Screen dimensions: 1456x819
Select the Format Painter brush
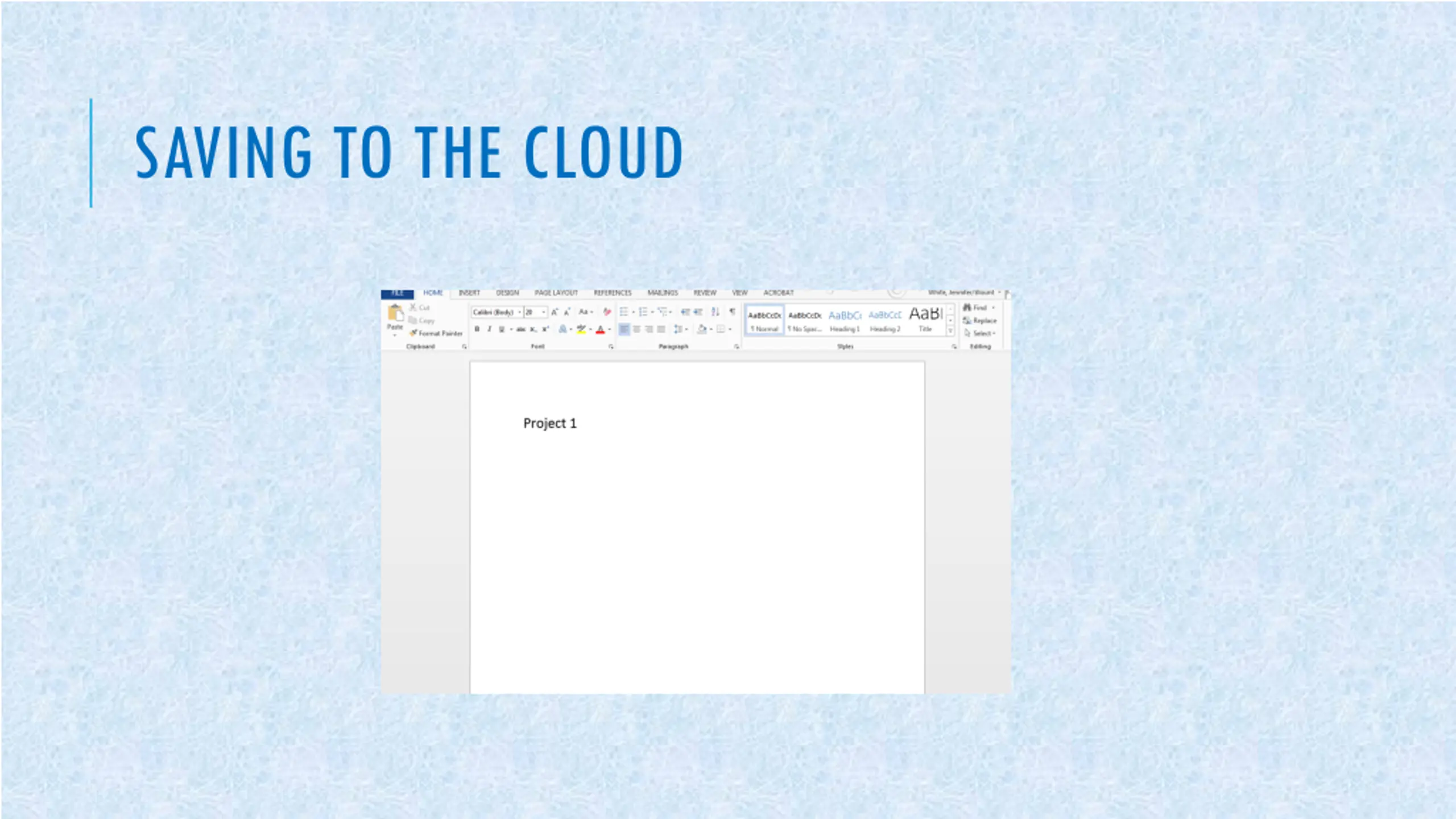point(413,333)
